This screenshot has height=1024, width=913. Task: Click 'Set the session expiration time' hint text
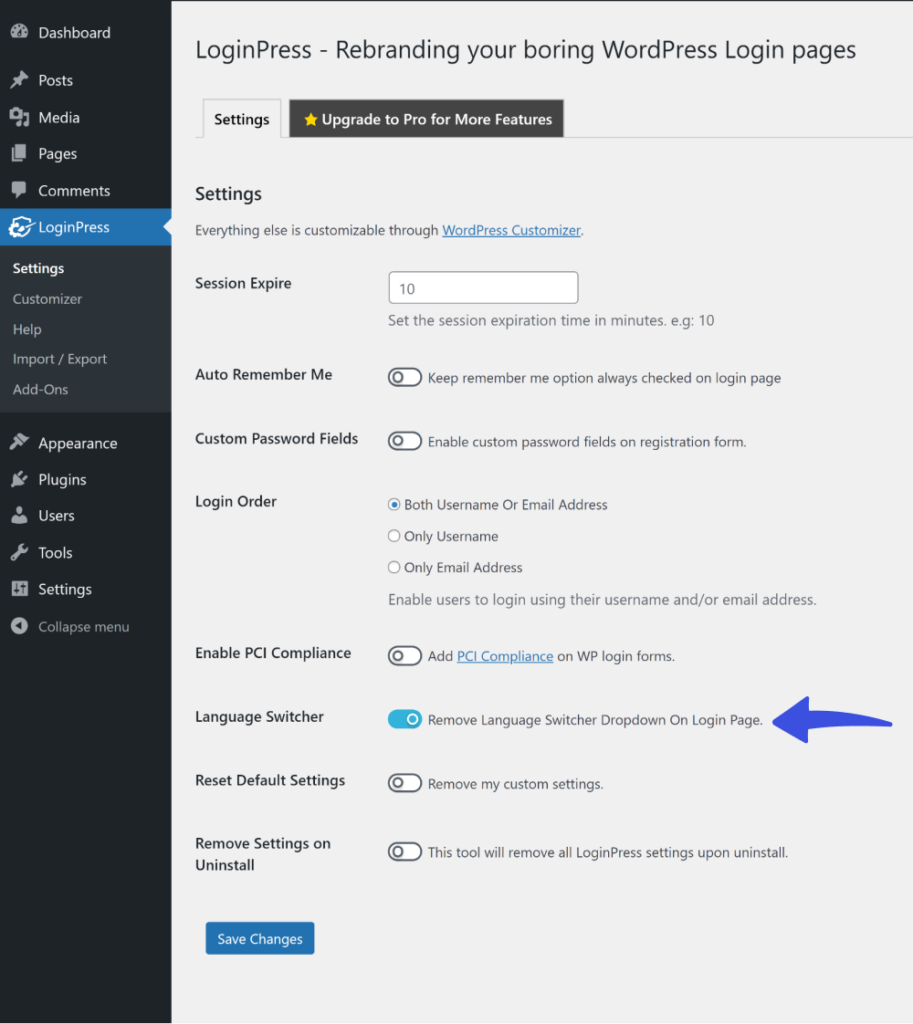pyautogui.click(x=551, y=320)
